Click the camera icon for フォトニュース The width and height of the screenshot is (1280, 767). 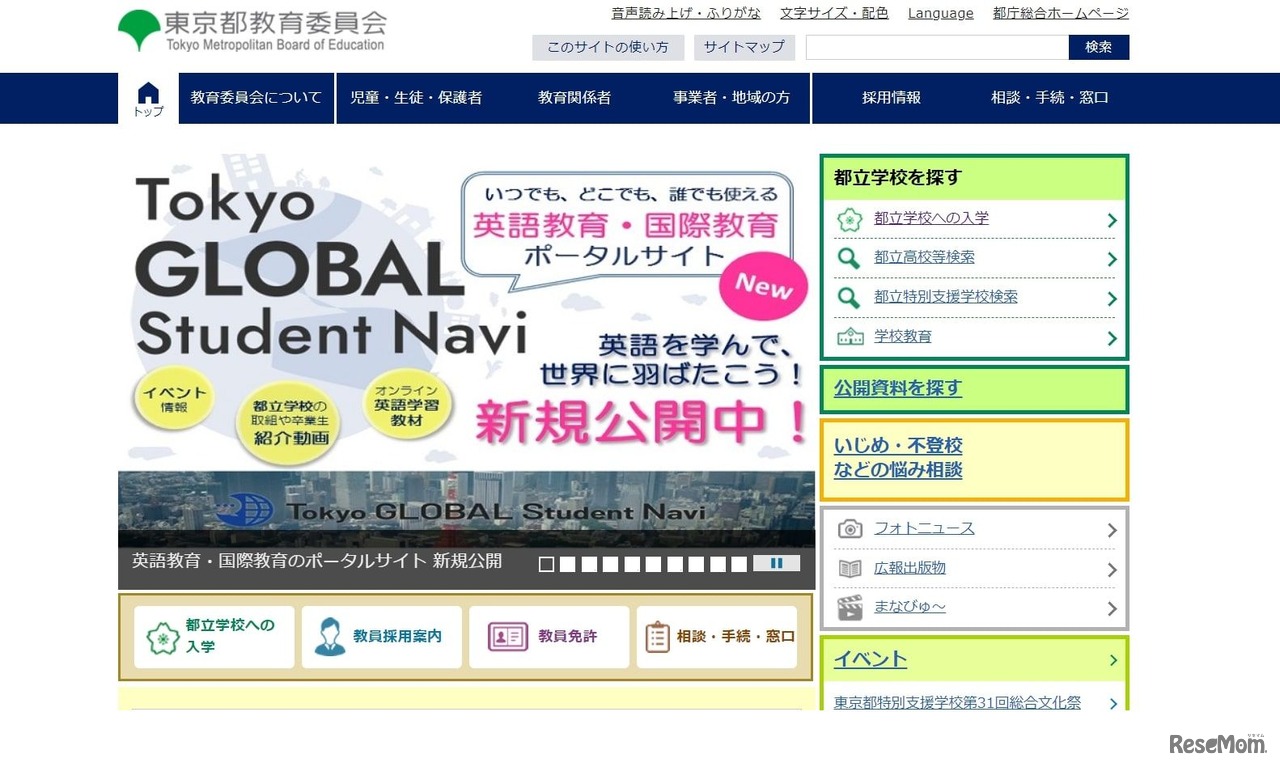point(850,529)
